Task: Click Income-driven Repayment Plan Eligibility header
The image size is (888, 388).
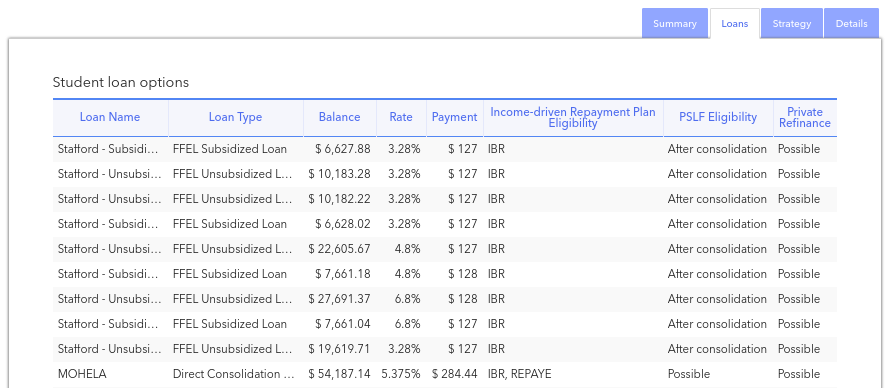Action: coord(573,117)
